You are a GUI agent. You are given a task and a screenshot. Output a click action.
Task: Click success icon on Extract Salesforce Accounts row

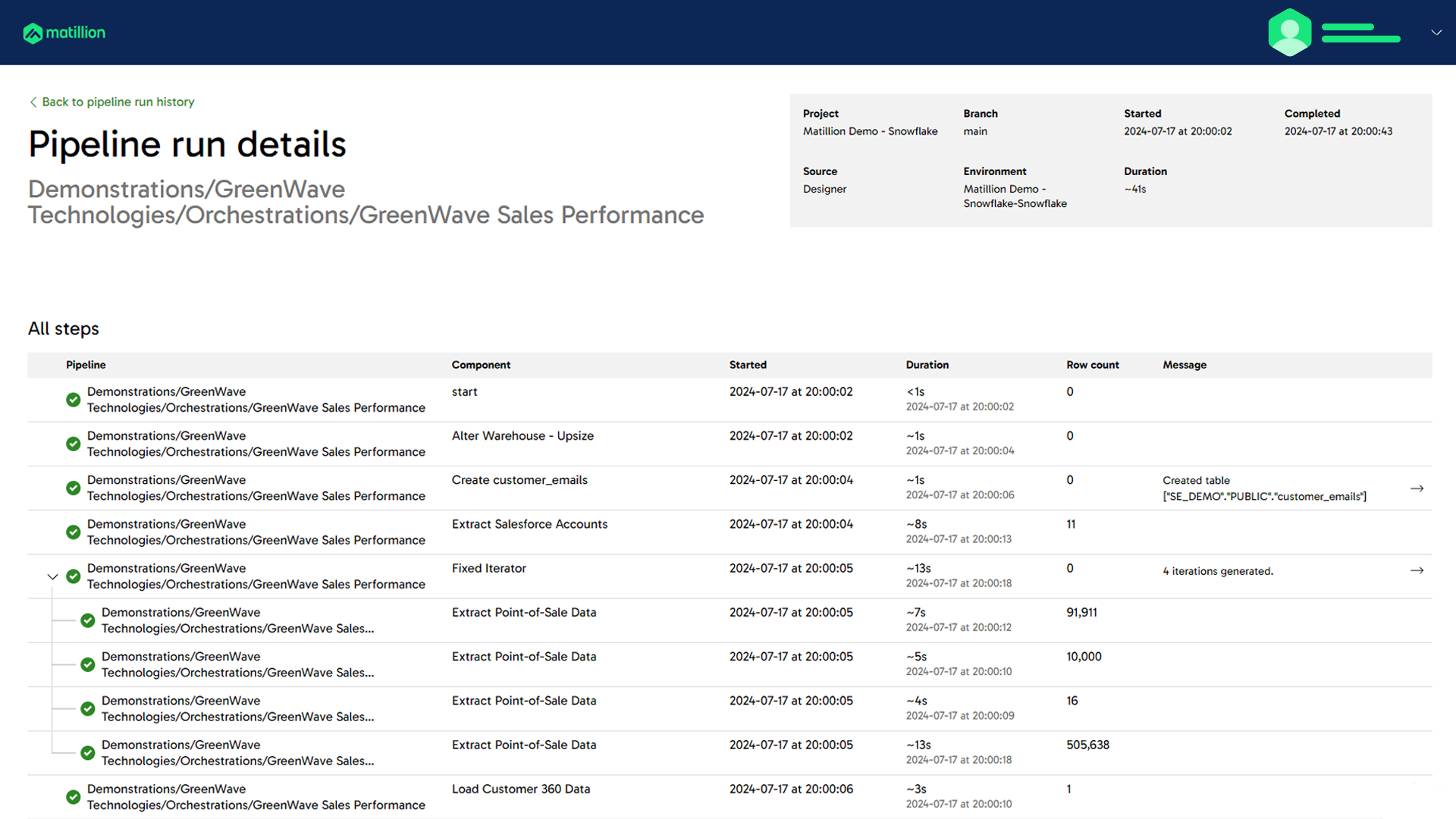tap(74, 532)
